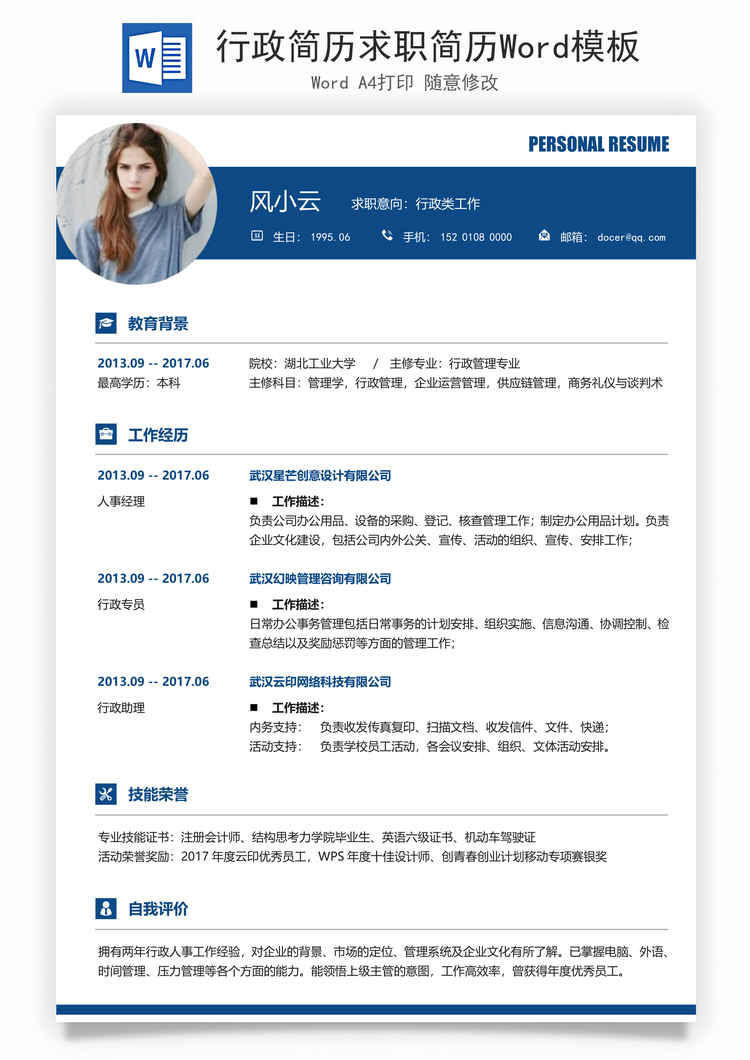Click company name 武汉幻映管理咨询有限公司
The image size is (750, 1060).
320,579
